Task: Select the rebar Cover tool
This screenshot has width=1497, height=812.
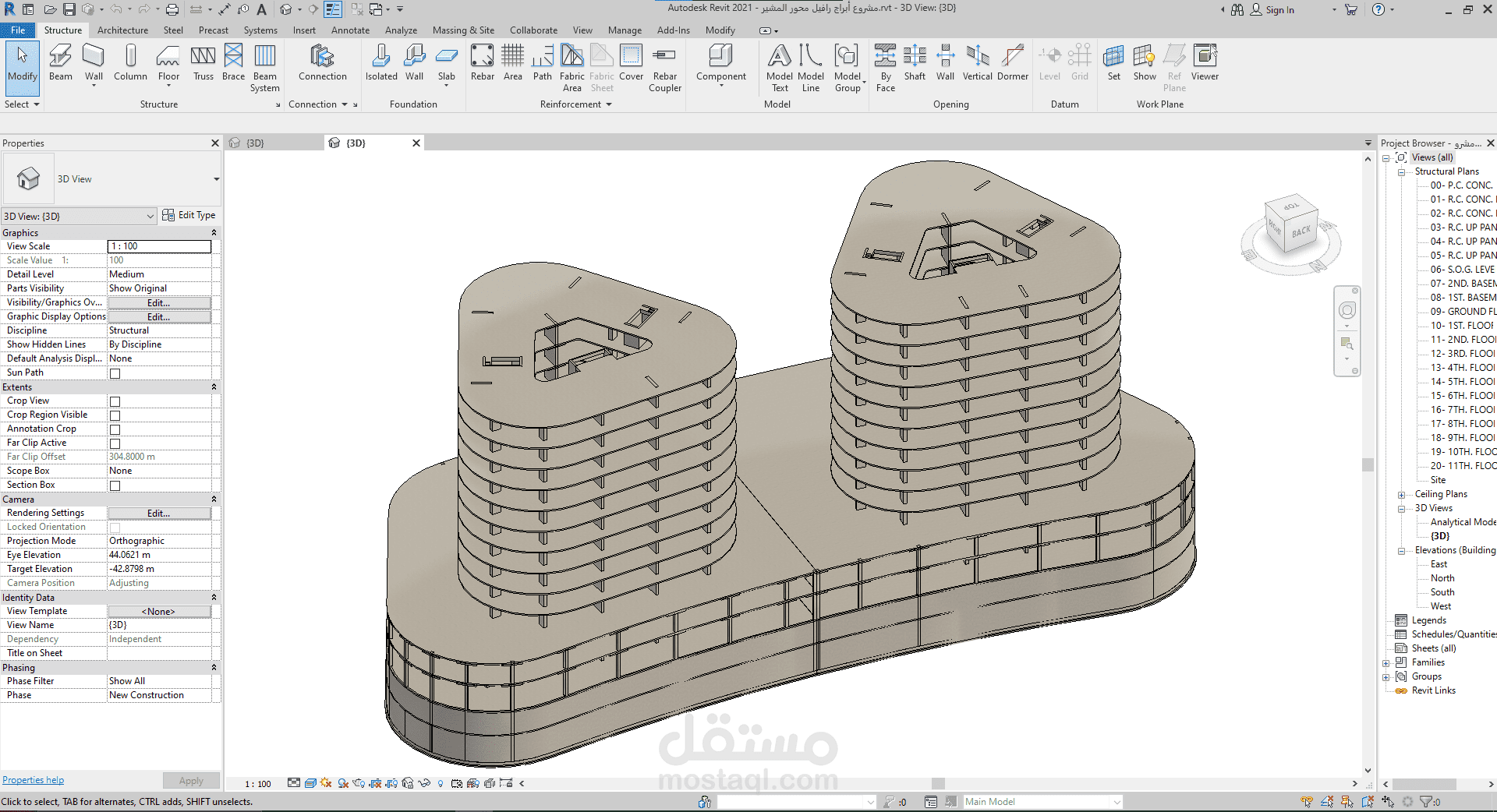Action: [632, 62]
